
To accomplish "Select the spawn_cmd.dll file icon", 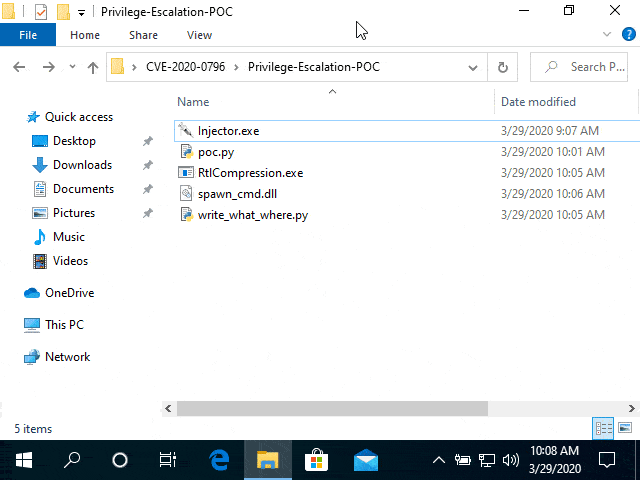I will tap(186, 193).
